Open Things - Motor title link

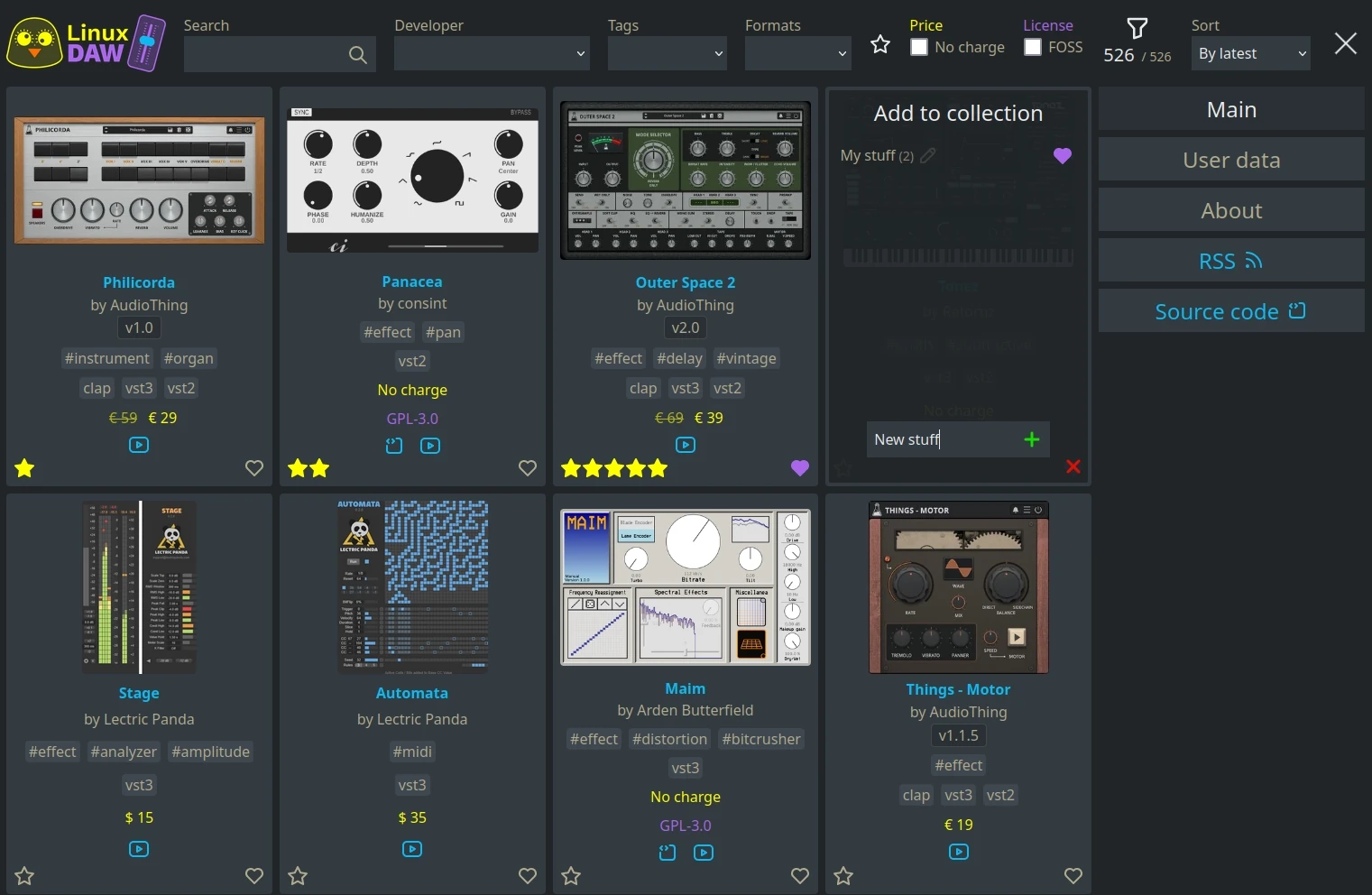(x=958, y=689)
